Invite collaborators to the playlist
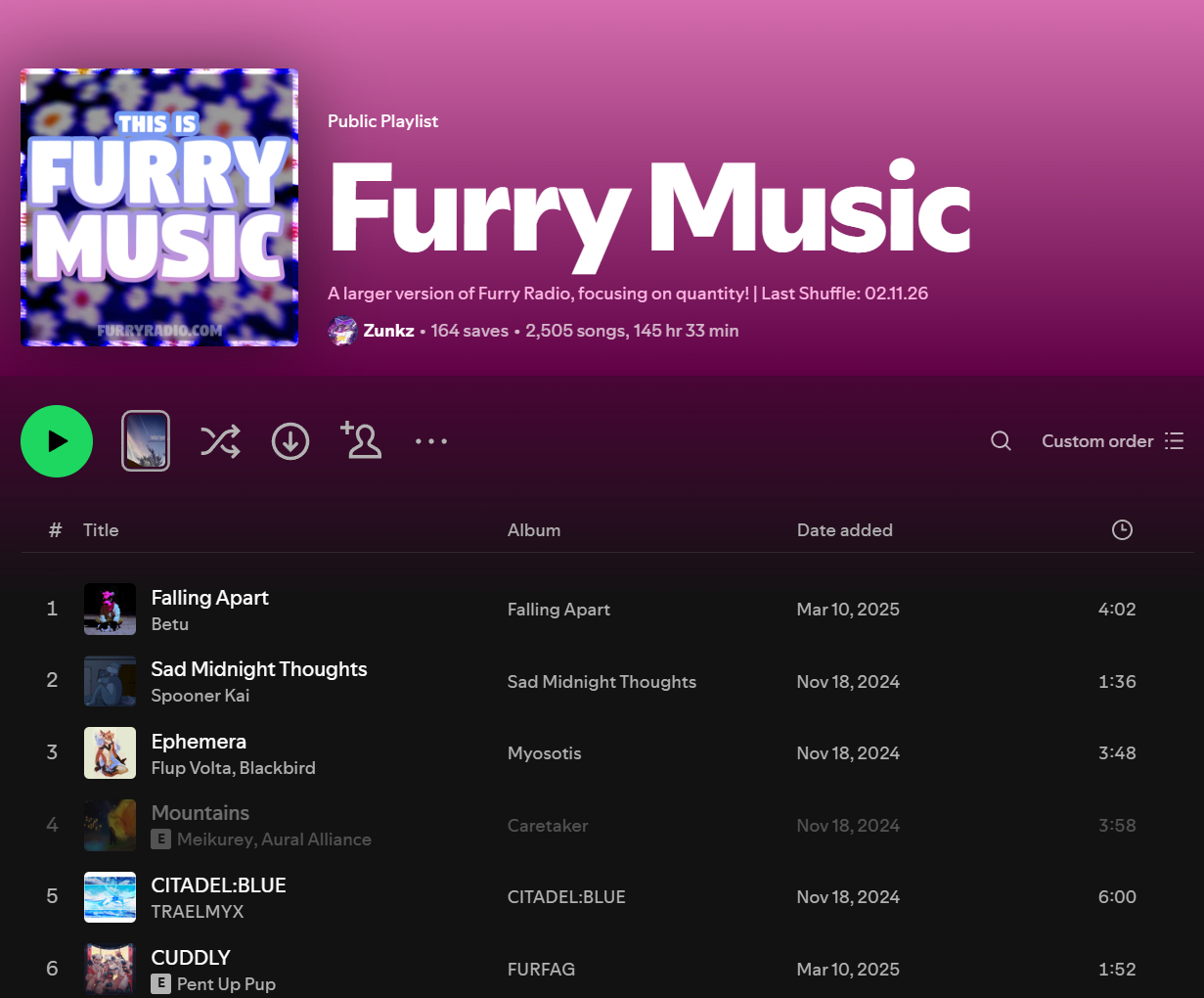 [x=361, y=441]
